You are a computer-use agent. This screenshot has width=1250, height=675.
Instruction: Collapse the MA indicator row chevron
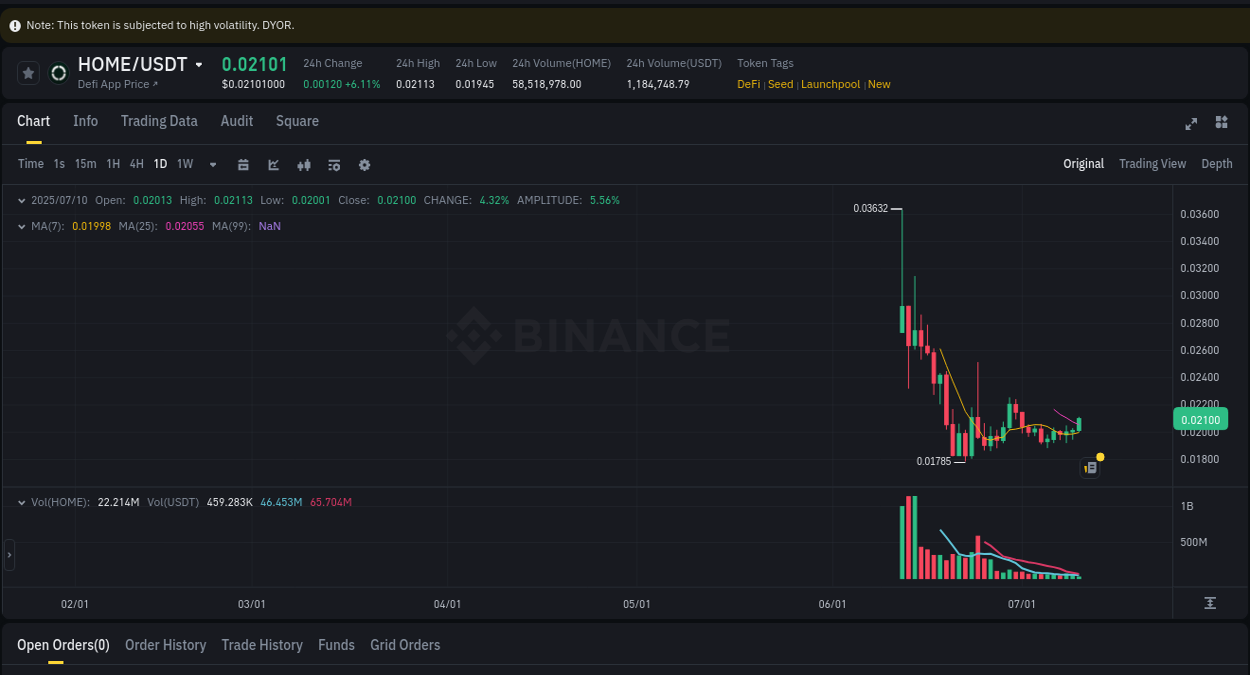(x=21, y=226)
